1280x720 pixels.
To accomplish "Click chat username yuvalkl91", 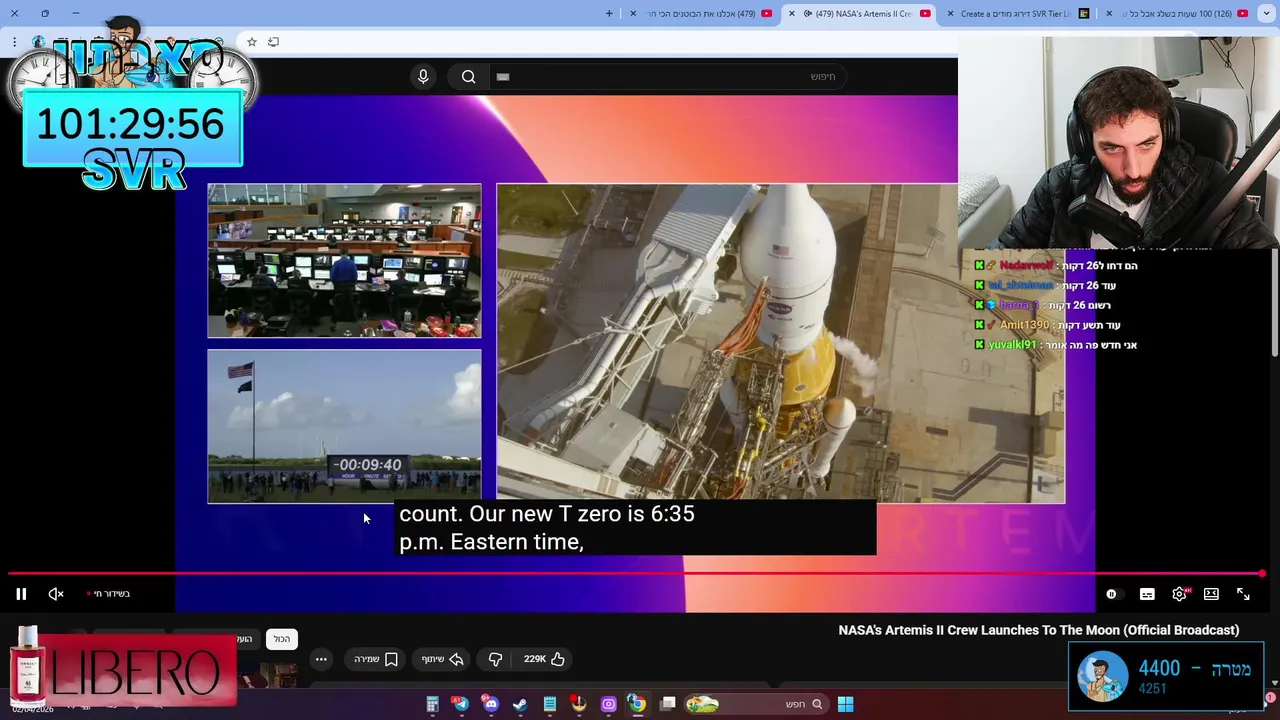I will (1012, 345).
